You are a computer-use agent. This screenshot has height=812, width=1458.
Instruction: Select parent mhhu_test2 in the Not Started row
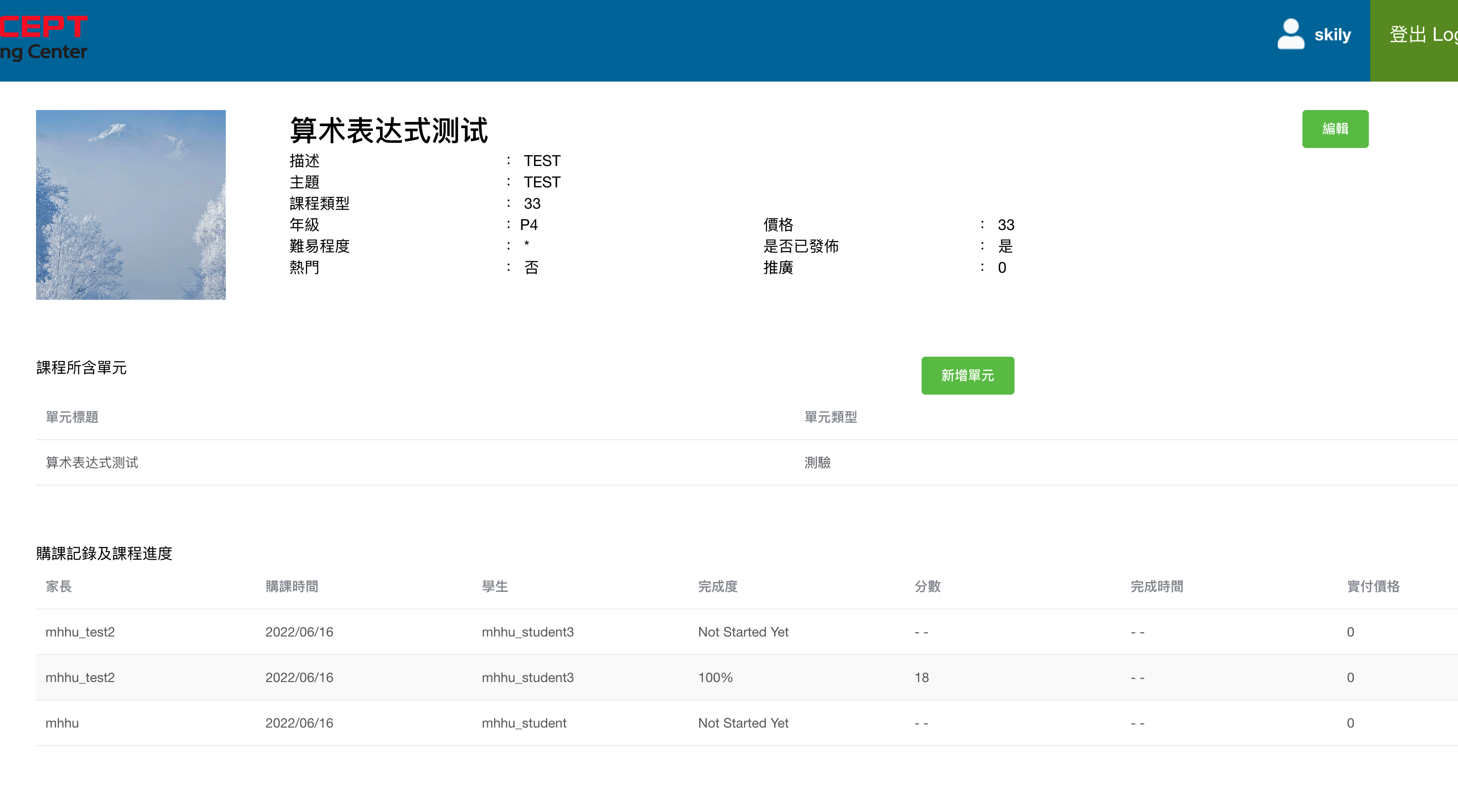(80, 632)
